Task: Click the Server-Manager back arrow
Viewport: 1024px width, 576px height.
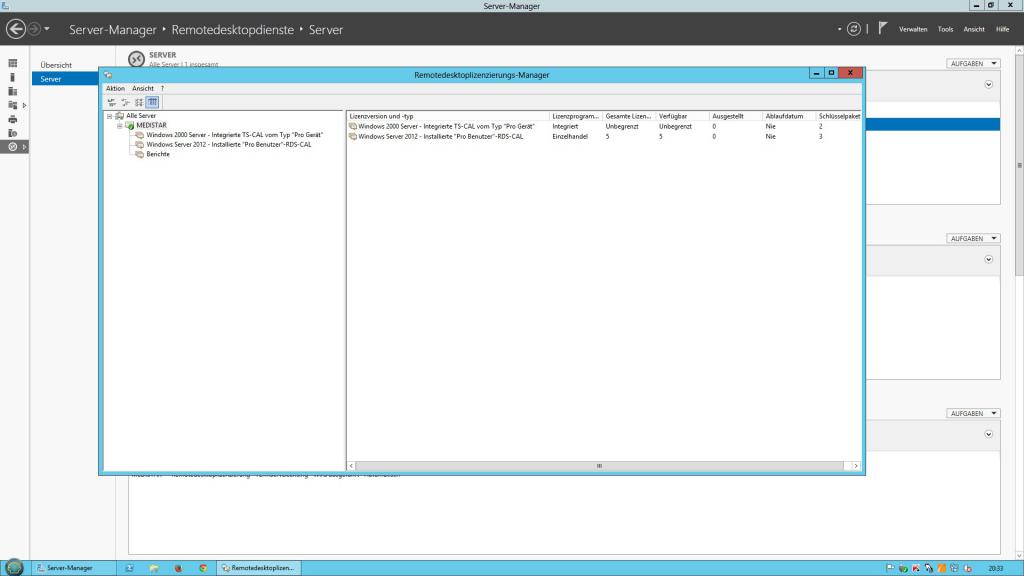Action: [16, 29]
